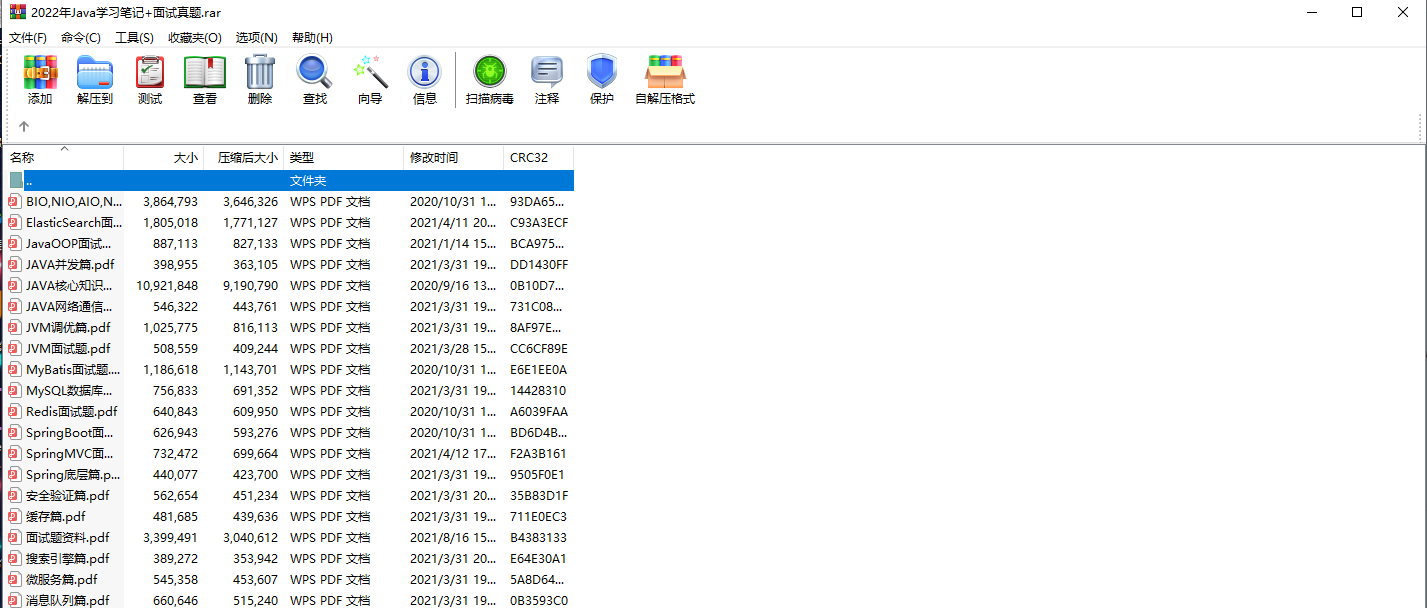Sort by 类型 column header
Screen dimensions: 1427x608
click(x=344, y=158)
